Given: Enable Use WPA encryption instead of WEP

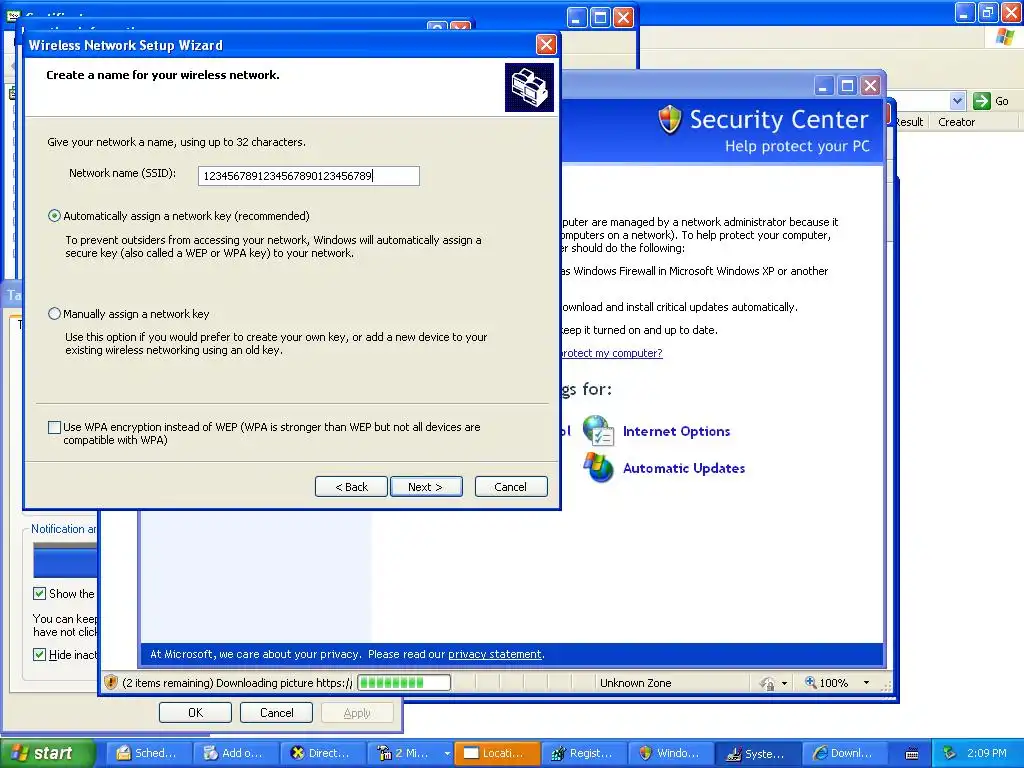Looking at the screenshot, I should (x=55, y=427).
